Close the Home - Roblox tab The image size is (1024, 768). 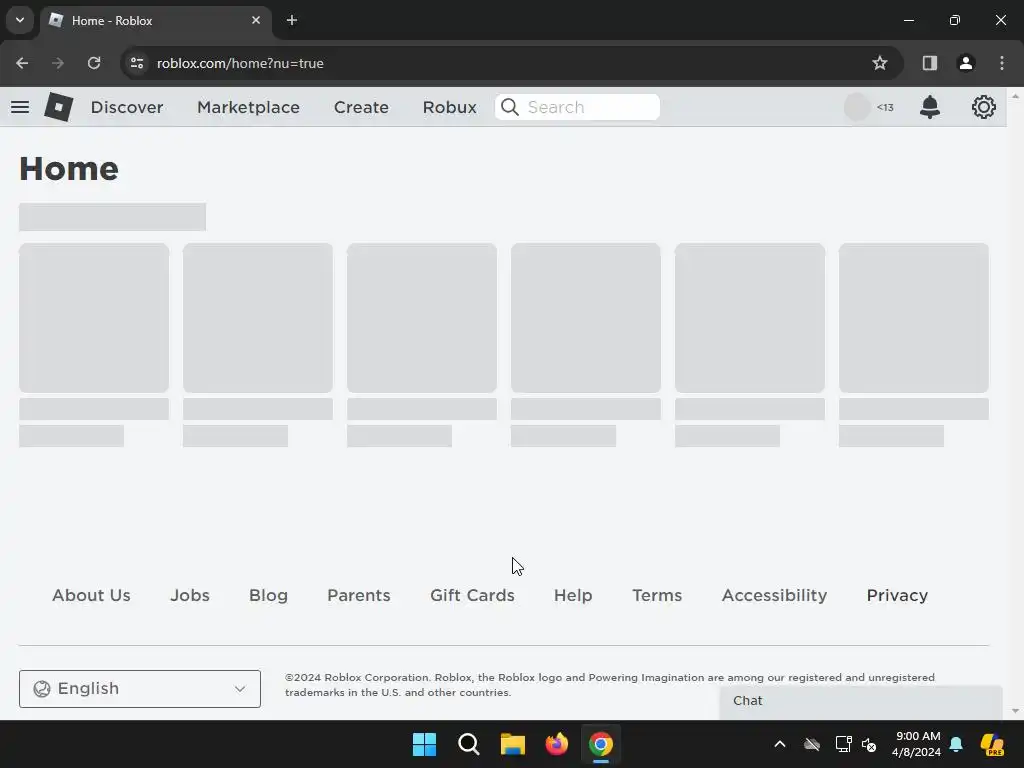(256, 20)
